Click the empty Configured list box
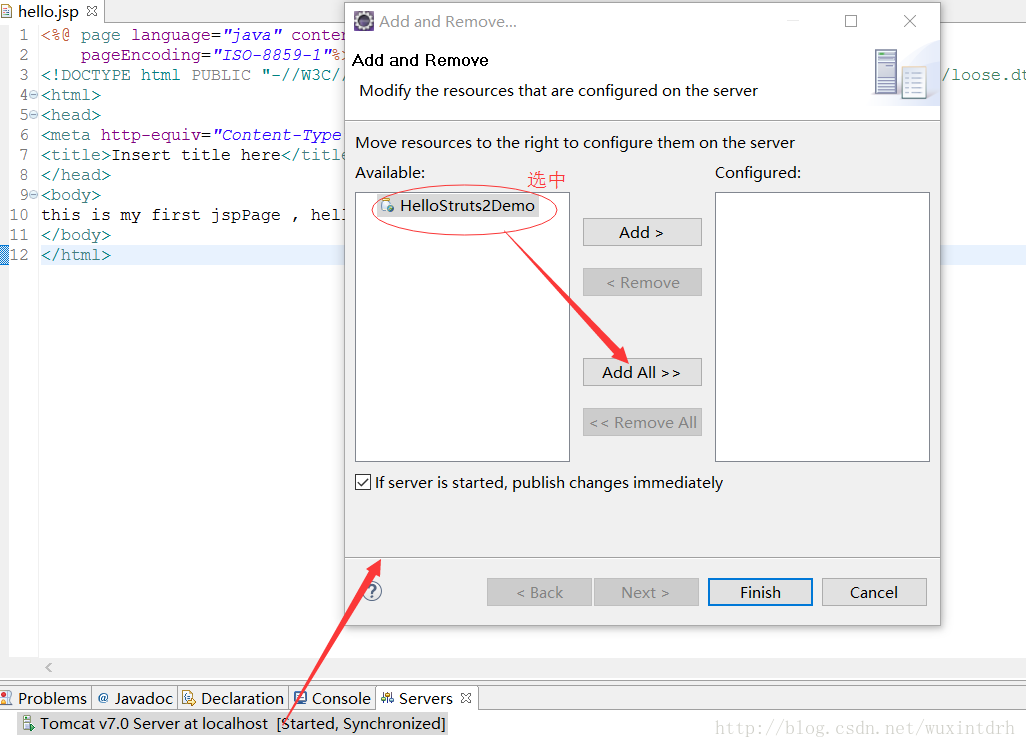 point(822,327)
